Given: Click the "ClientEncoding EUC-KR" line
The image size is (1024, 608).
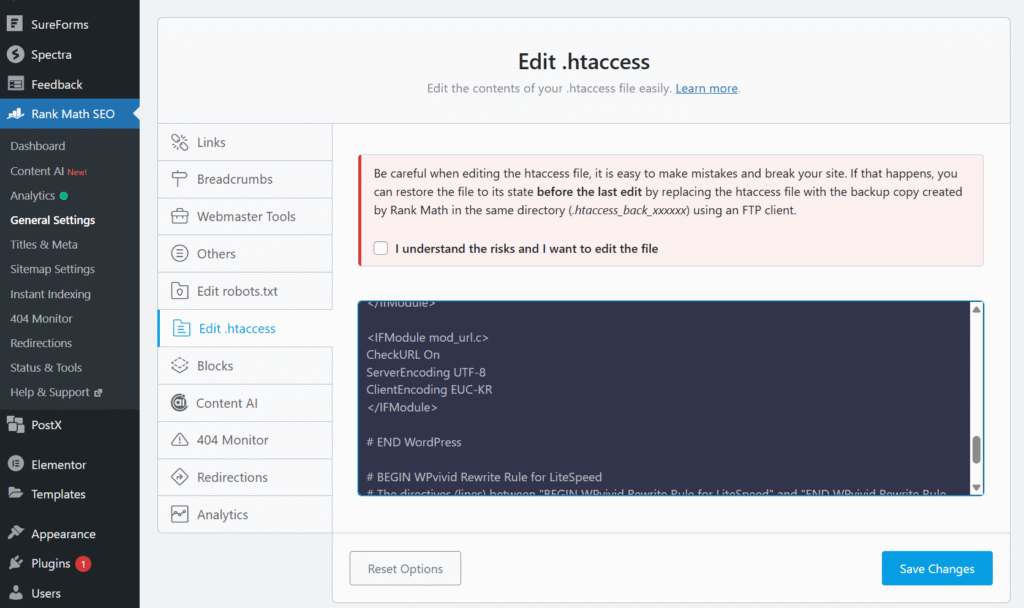Looking at the screenshot, I should [429, 390].
